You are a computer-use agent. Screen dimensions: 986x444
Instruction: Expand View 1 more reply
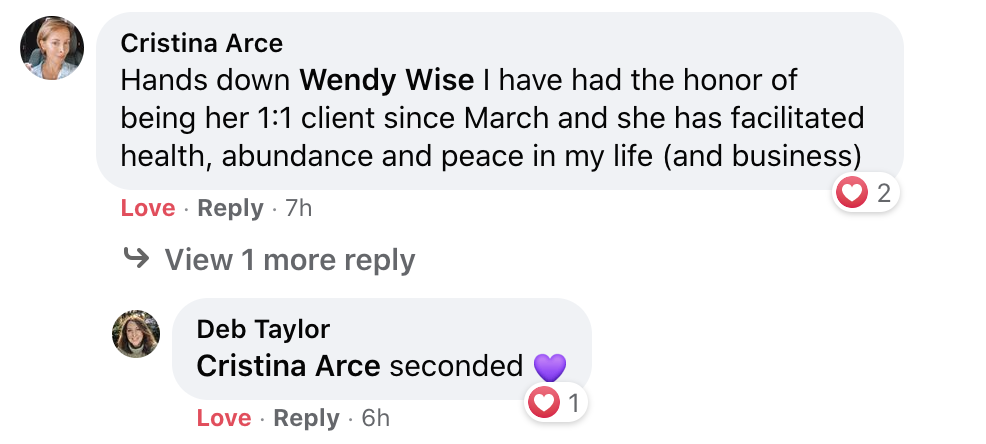tap(289, 260)
